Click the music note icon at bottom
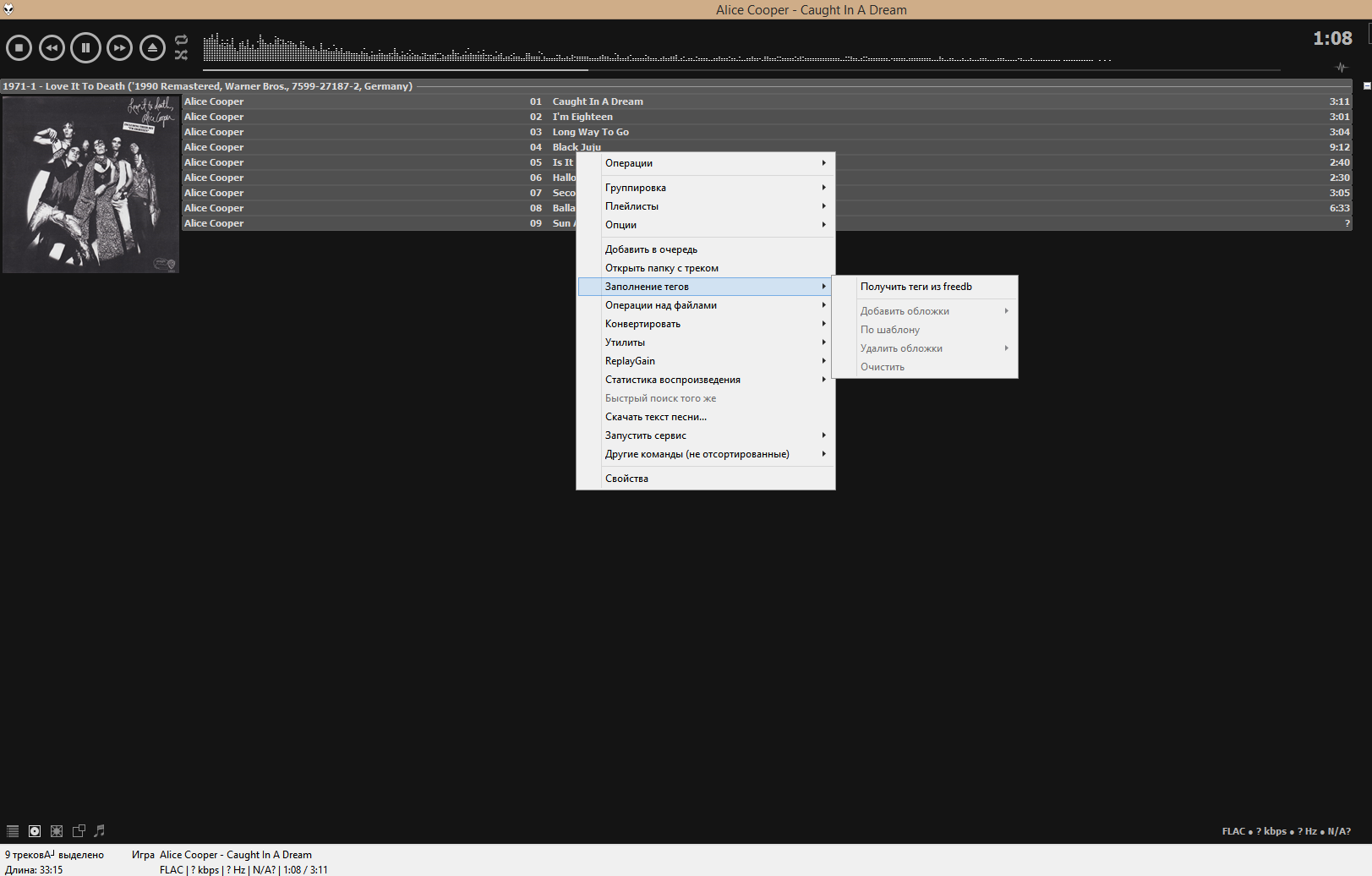The image size is (1372, 876). tap(100, 831)
